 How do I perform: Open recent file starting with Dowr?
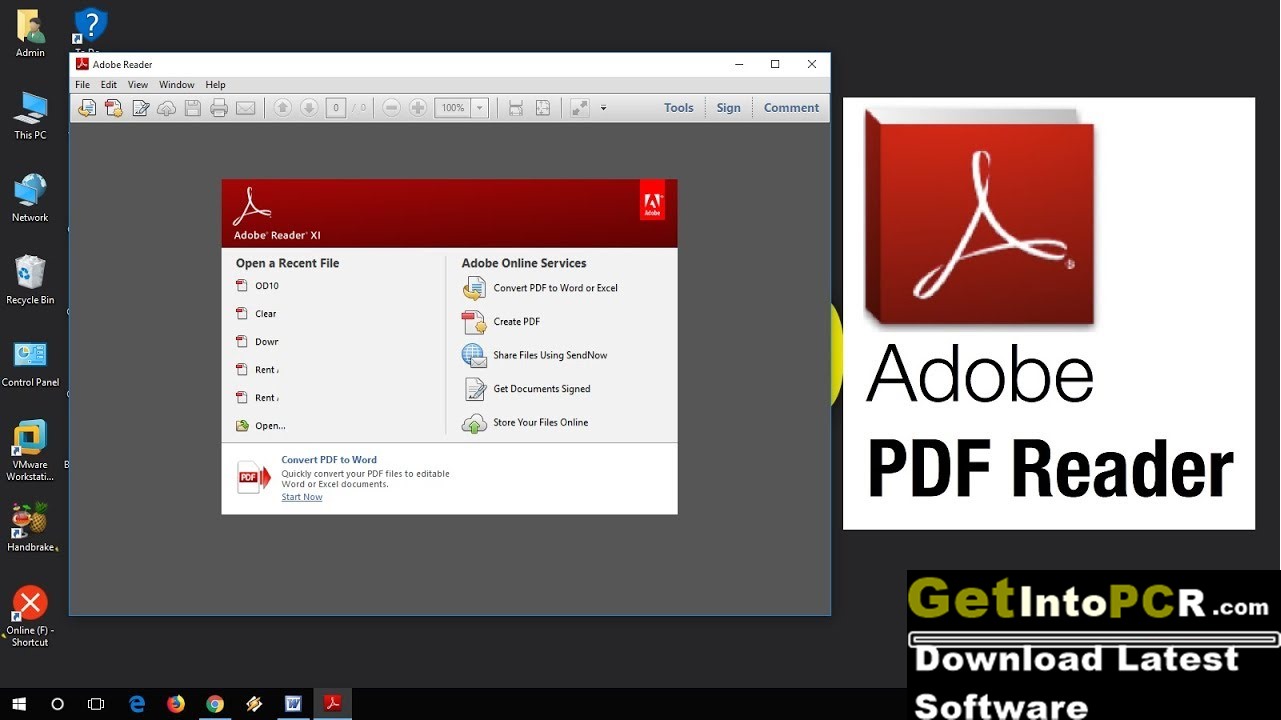pos(257,342)
